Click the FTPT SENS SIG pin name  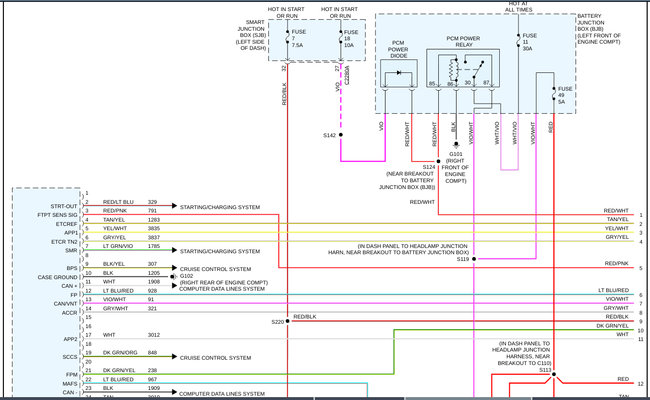coord(57,215)
